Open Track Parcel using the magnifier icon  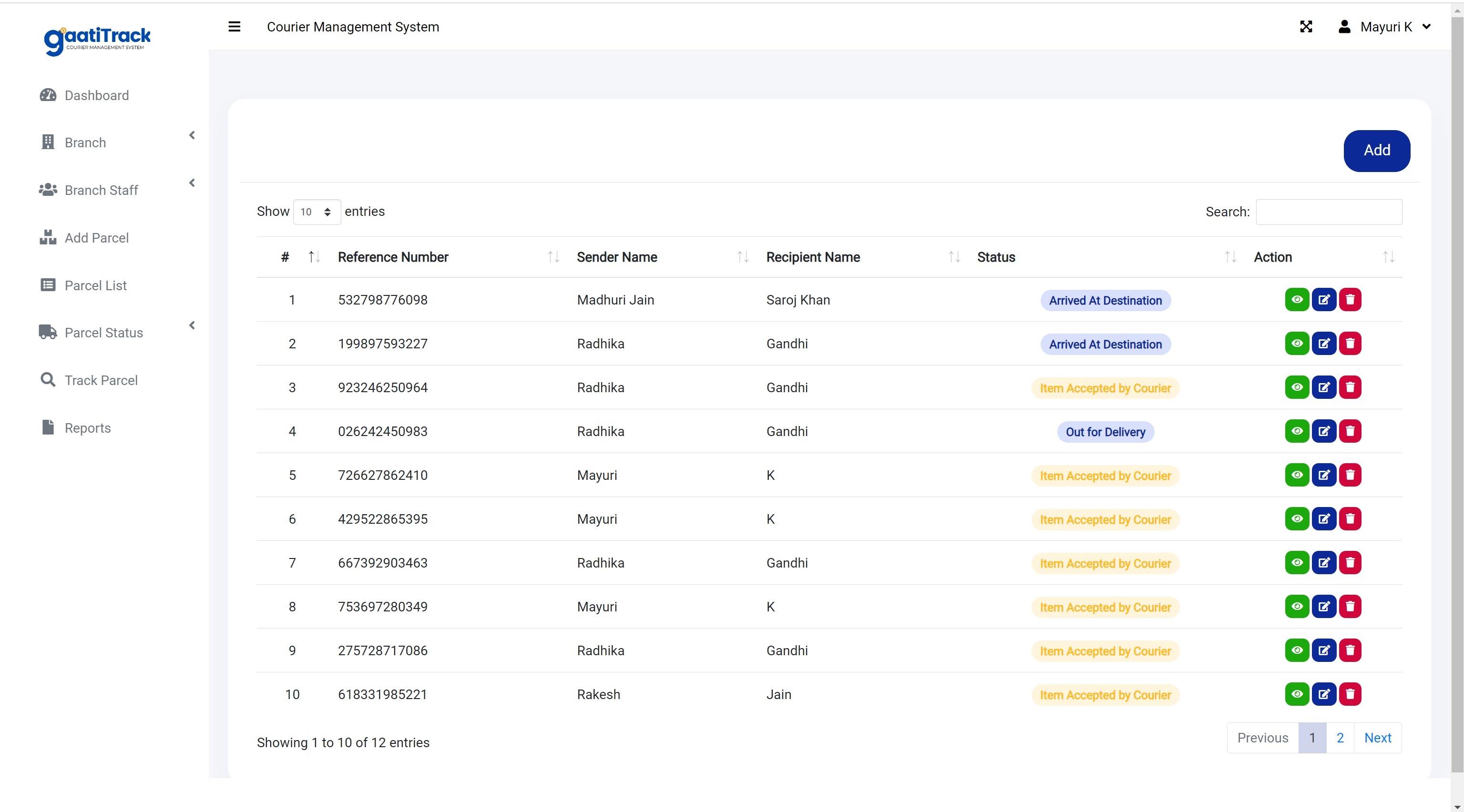click(48, 380)
